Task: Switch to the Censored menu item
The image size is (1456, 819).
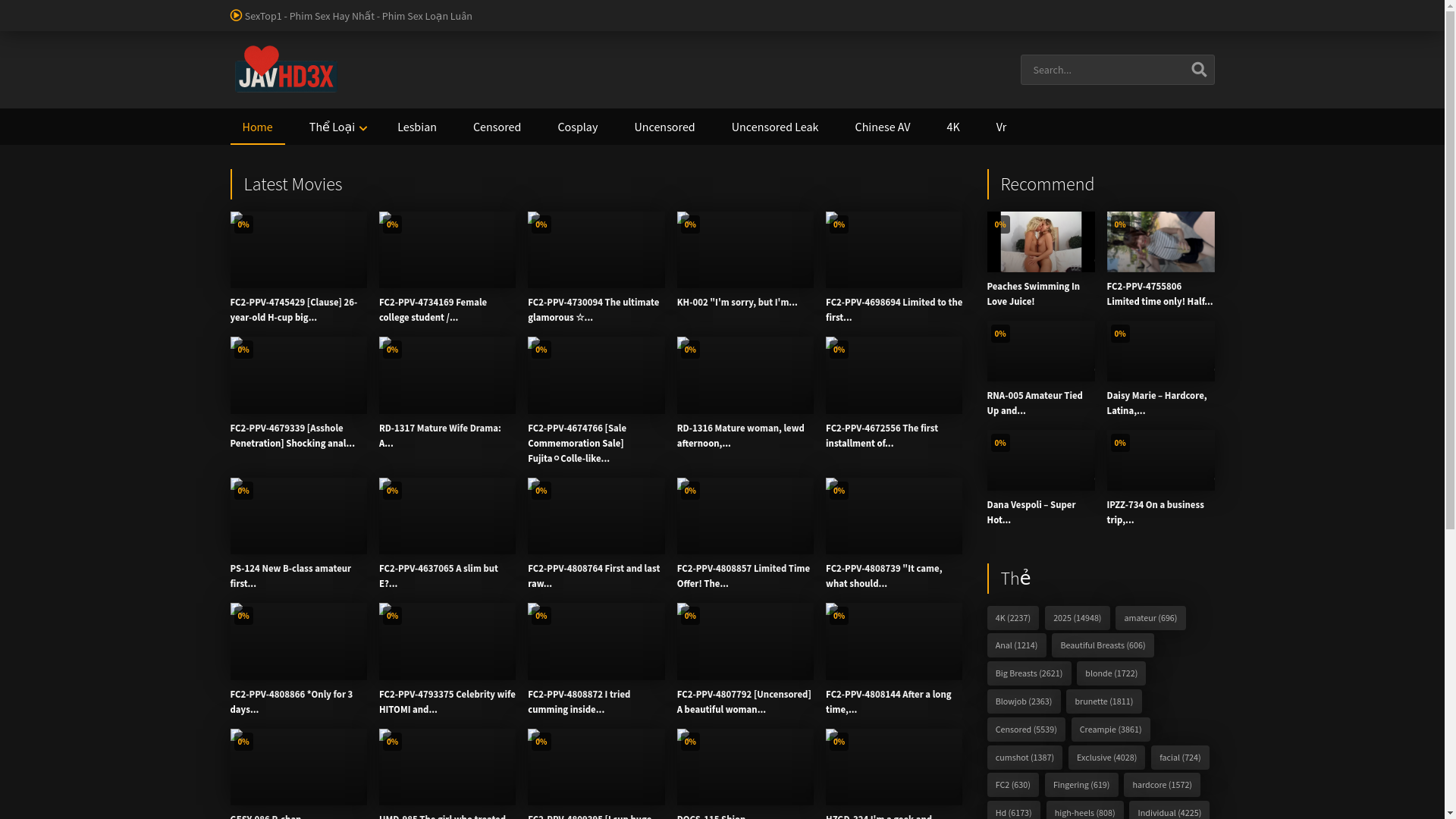Action: coord(497,127)
